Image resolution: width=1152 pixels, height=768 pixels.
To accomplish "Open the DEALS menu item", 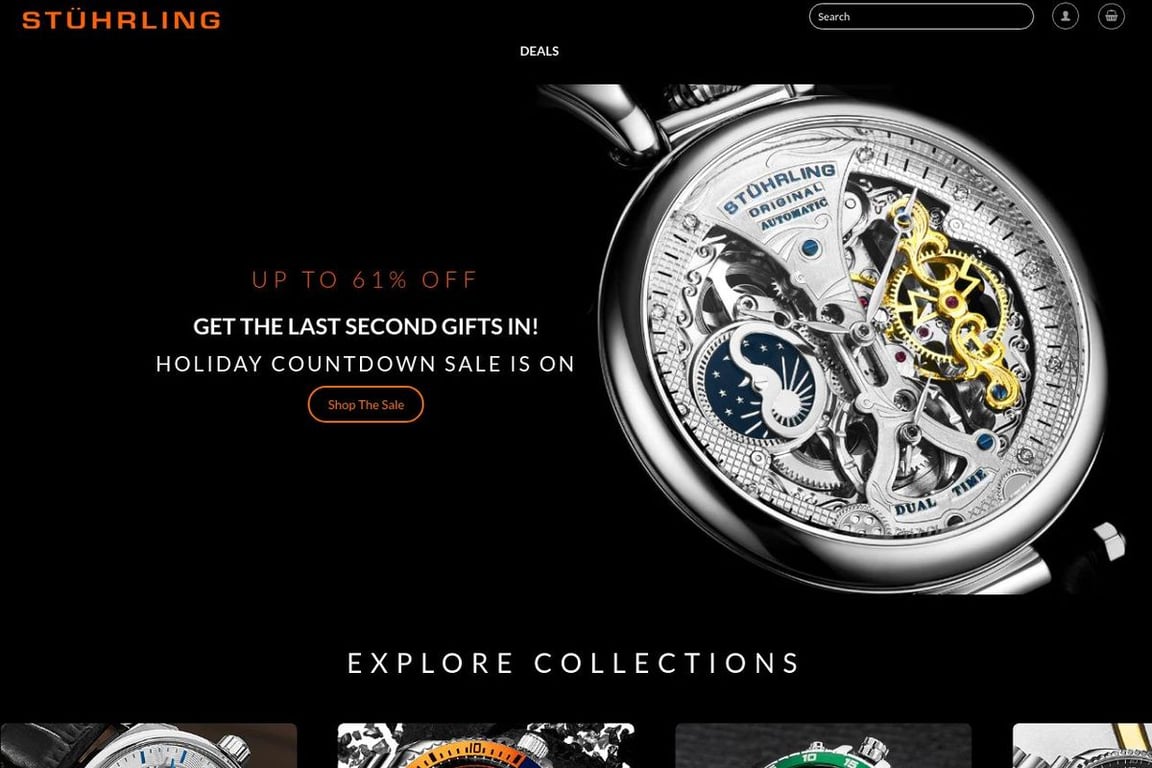I will tap(539, 51).
